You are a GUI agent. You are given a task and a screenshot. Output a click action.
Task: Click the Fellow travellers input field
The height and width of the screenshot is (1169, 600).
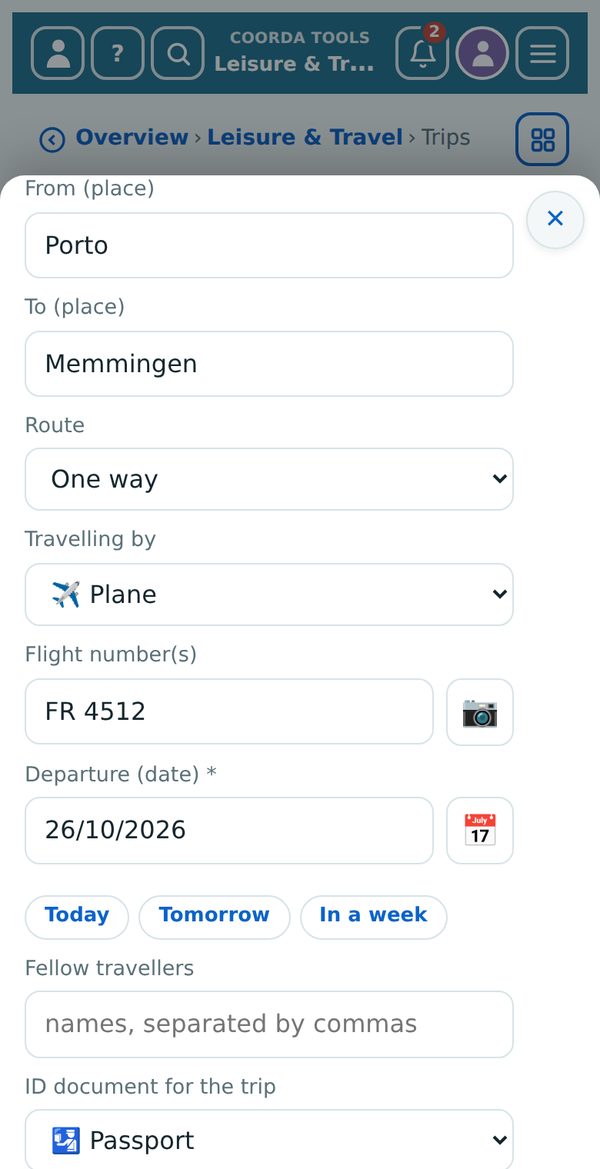pos(269,1024)
